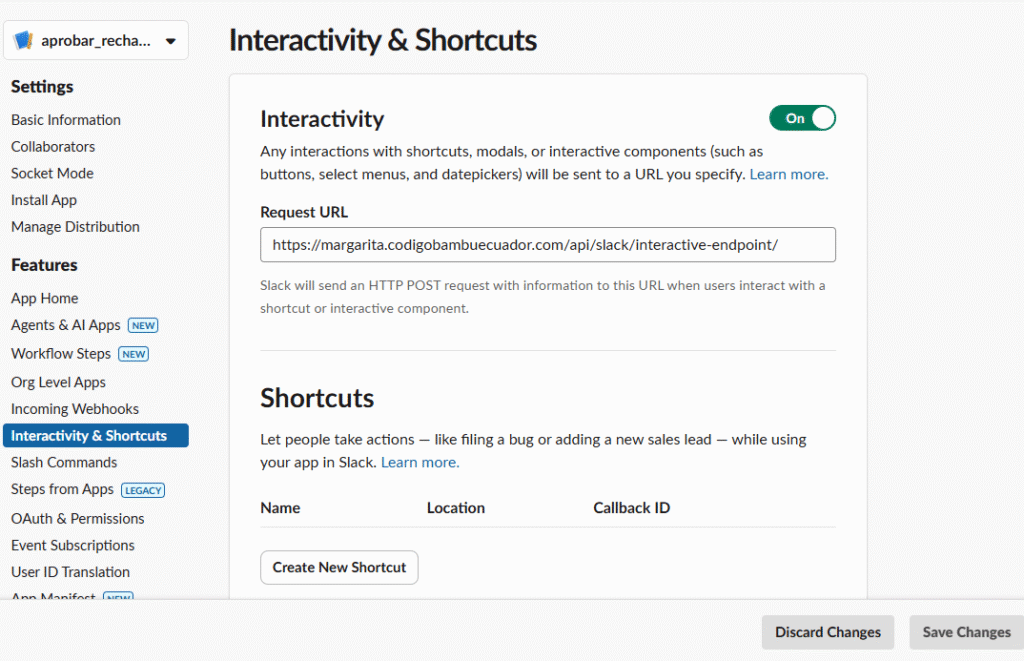
Task: Click the Discard Changes button
Action: tap(827, 632)
